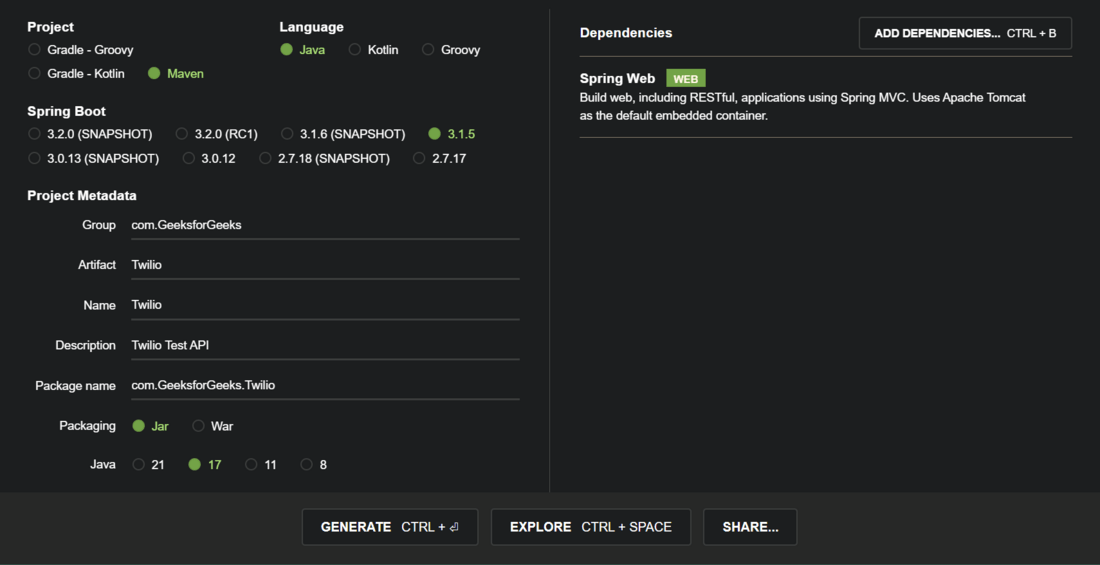
Task: Click the Project section heading
Action: click(x=51, y=27)
